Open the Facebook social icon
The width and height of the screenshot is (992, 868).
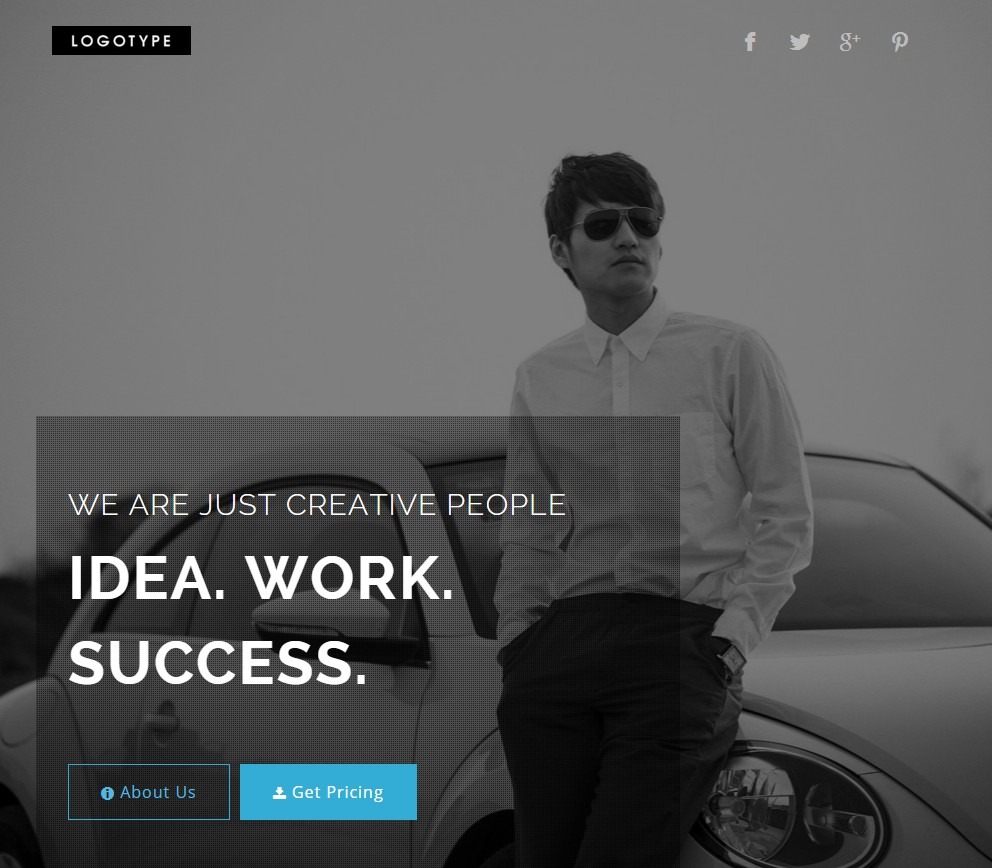(750, 42)
